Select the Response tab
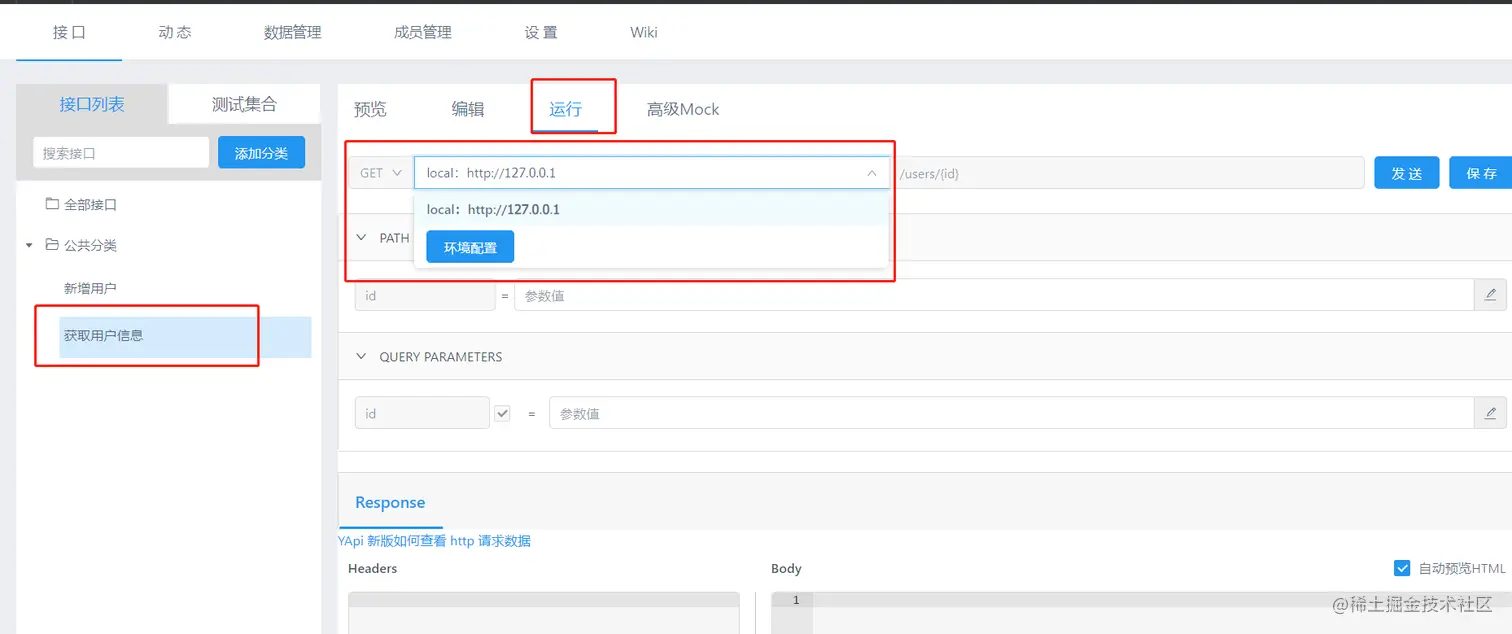The height and width of the screenshot is (634, 1512). tap(390, 502)
